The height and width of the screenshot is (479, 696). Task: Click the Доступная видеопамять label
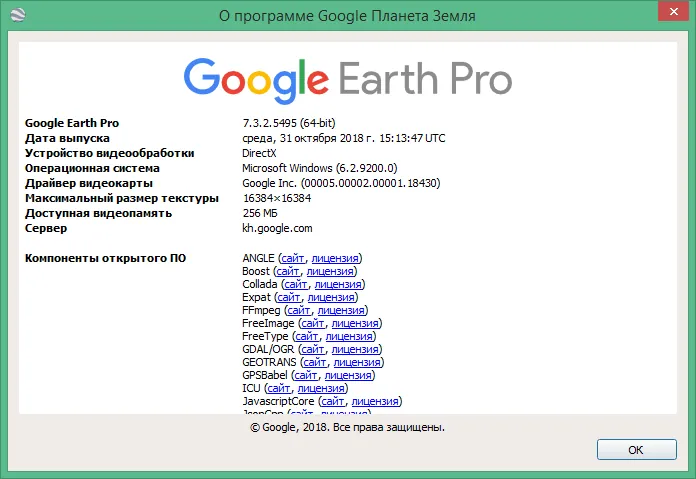98,213
